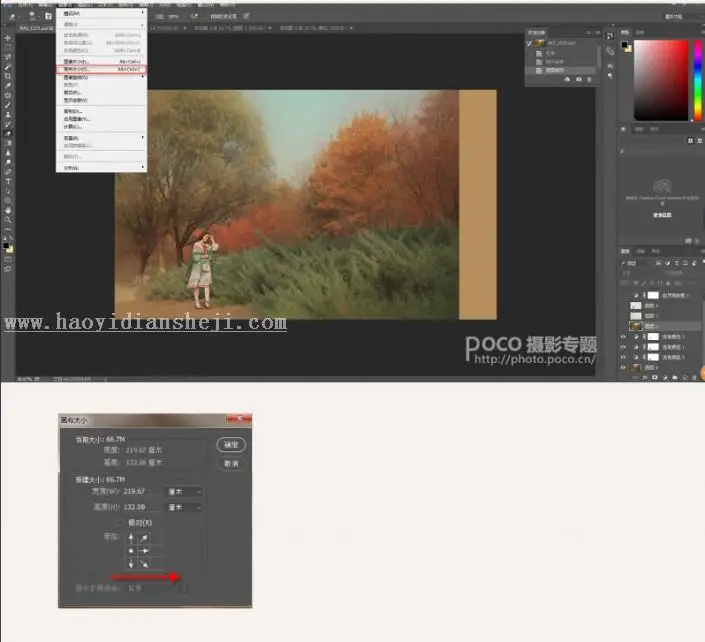
Task: Select the Gradient tool
Action: pos(8,143)
